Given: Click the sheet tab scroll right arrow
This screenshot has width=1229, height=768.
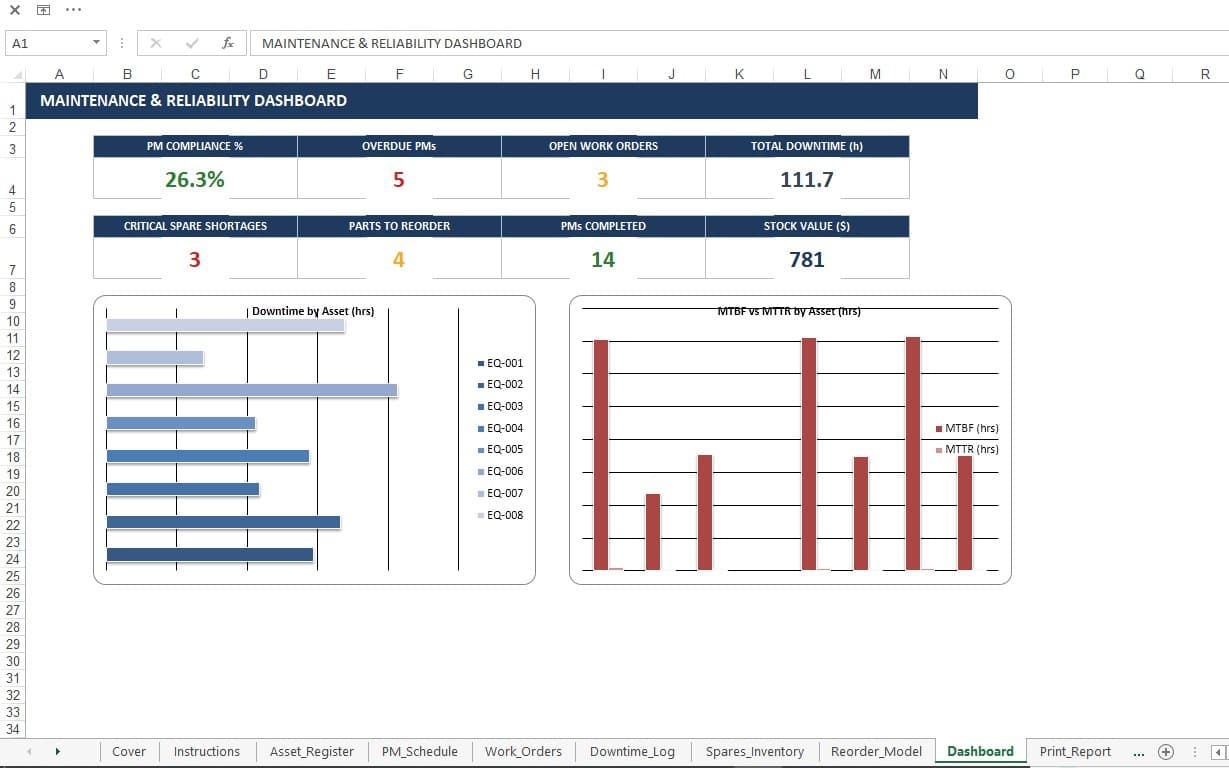Looking at the screenshot, I should coord(58,752).
